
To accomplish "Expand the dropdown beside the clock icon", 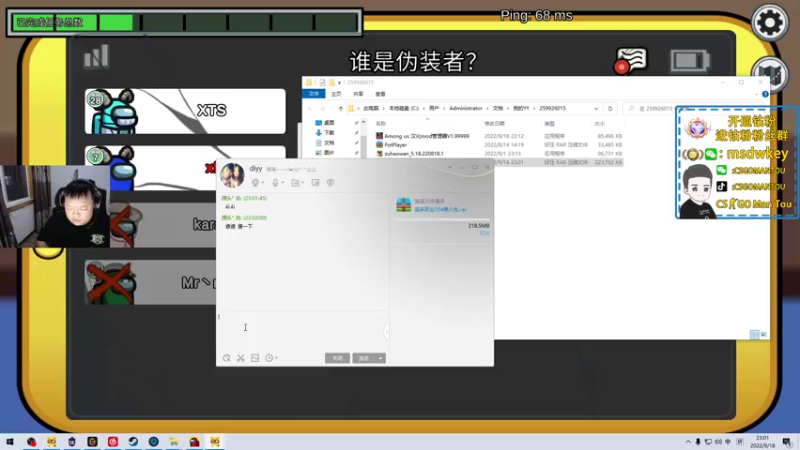I will [277, 358].
